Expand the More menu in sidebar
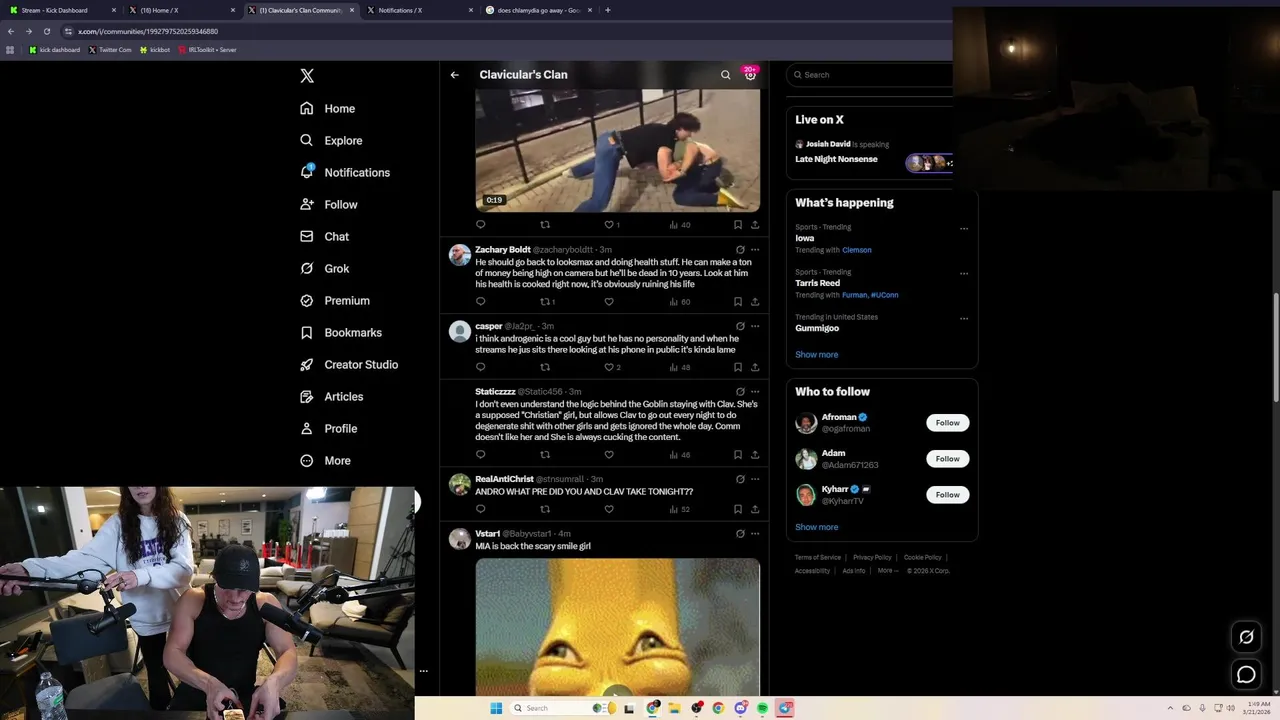This screenshot has height=720, width=1280. pos(325,460)
